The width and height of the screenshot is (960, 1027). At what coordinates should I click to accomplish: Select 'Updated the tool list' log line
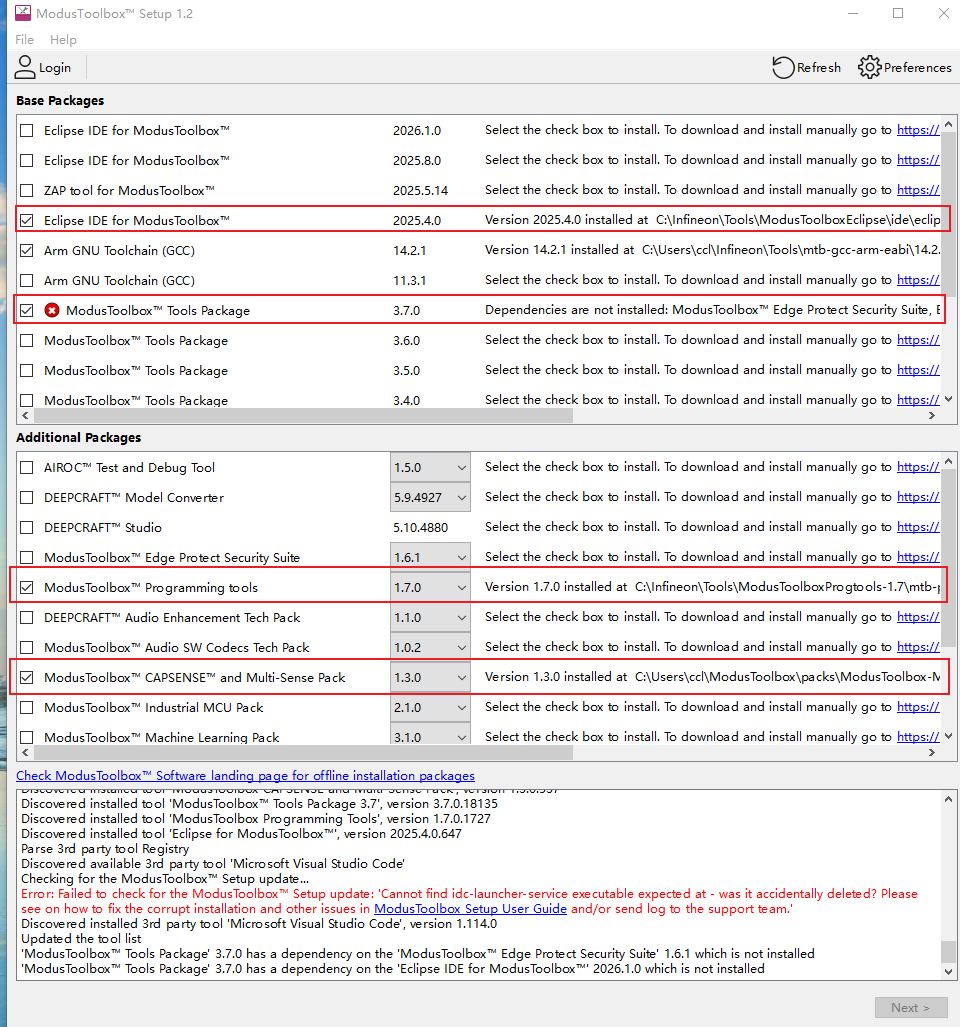point(81,939)
